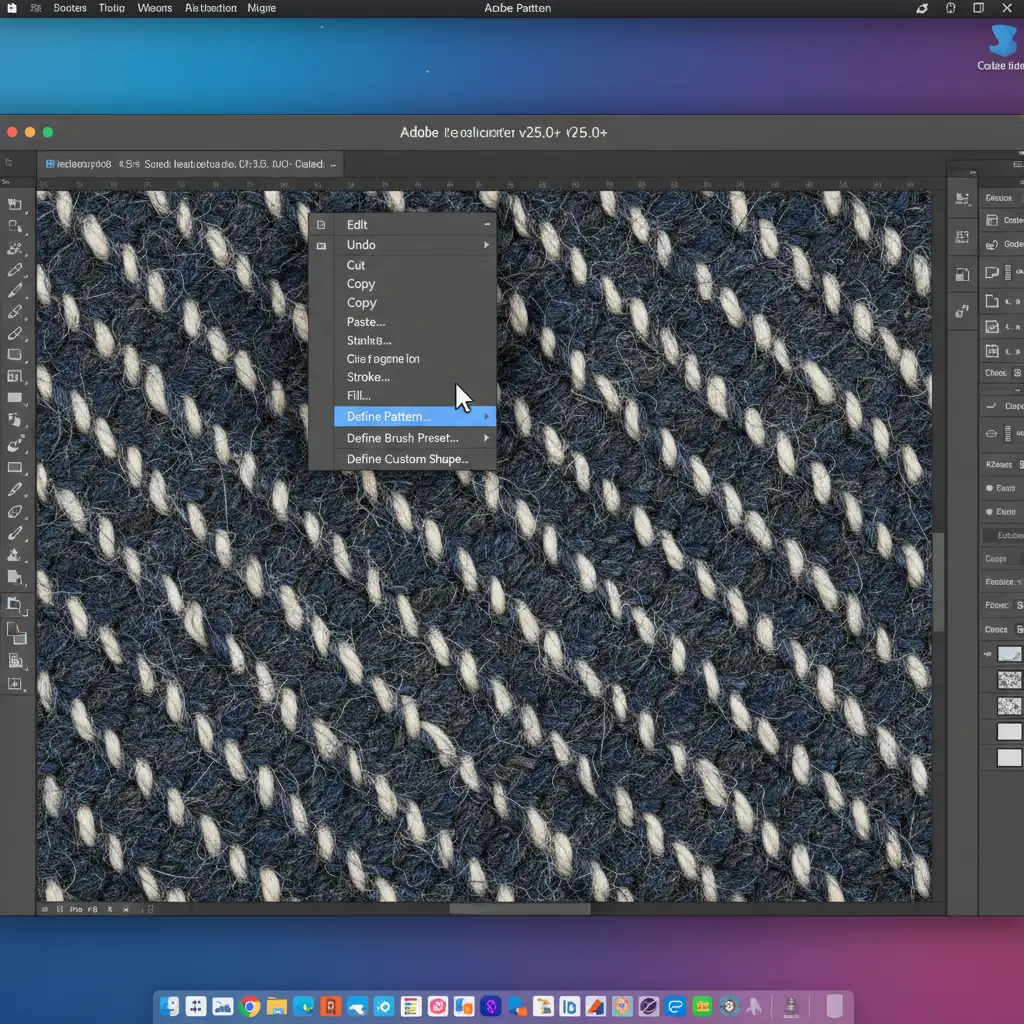Select the top tool in left toolbar
This screenshot has height=1024, width=1024.
click(x=15, y=204)
